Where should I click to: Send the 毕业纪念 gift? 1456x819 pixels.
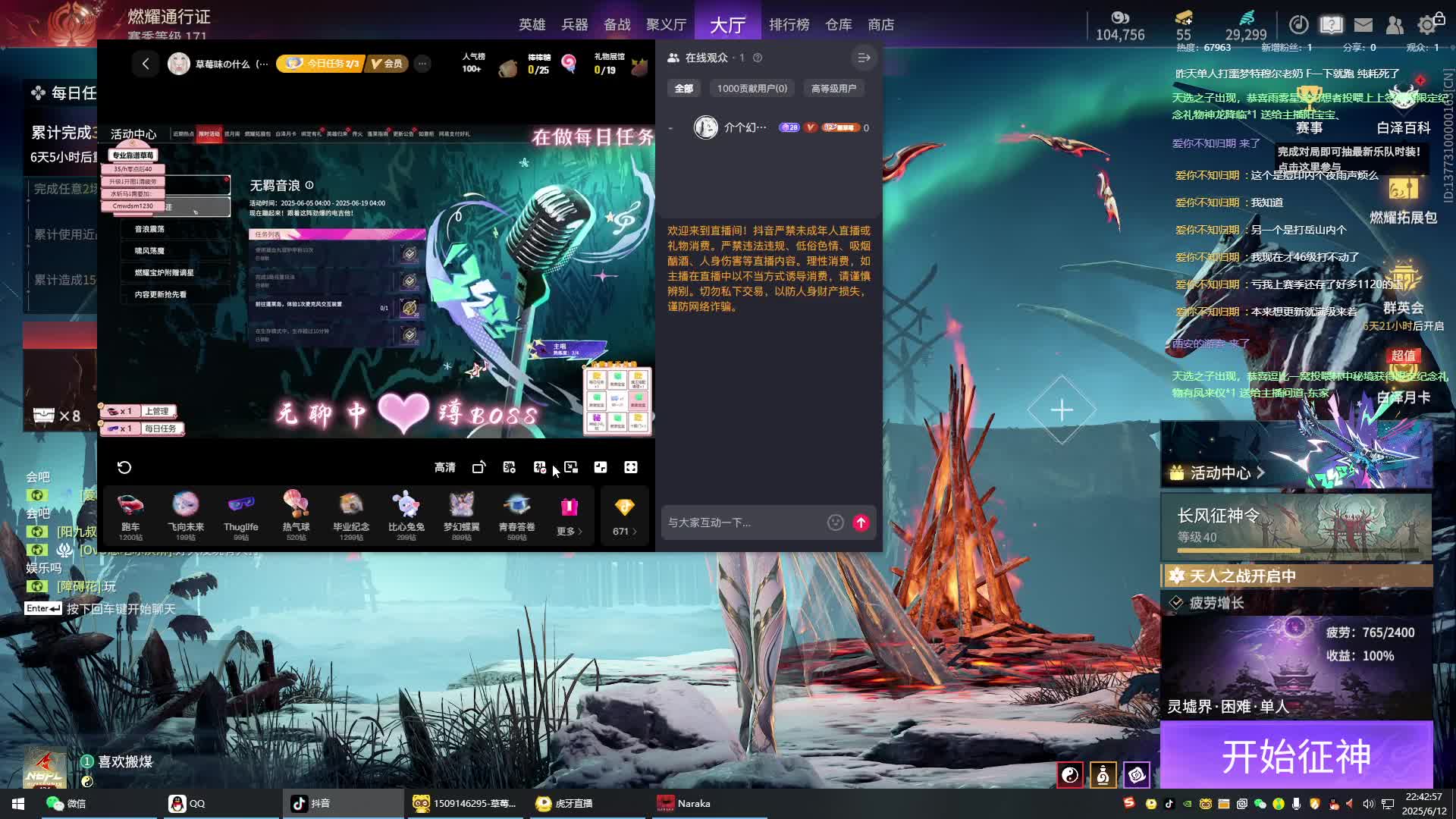click(x=351, y=516)
